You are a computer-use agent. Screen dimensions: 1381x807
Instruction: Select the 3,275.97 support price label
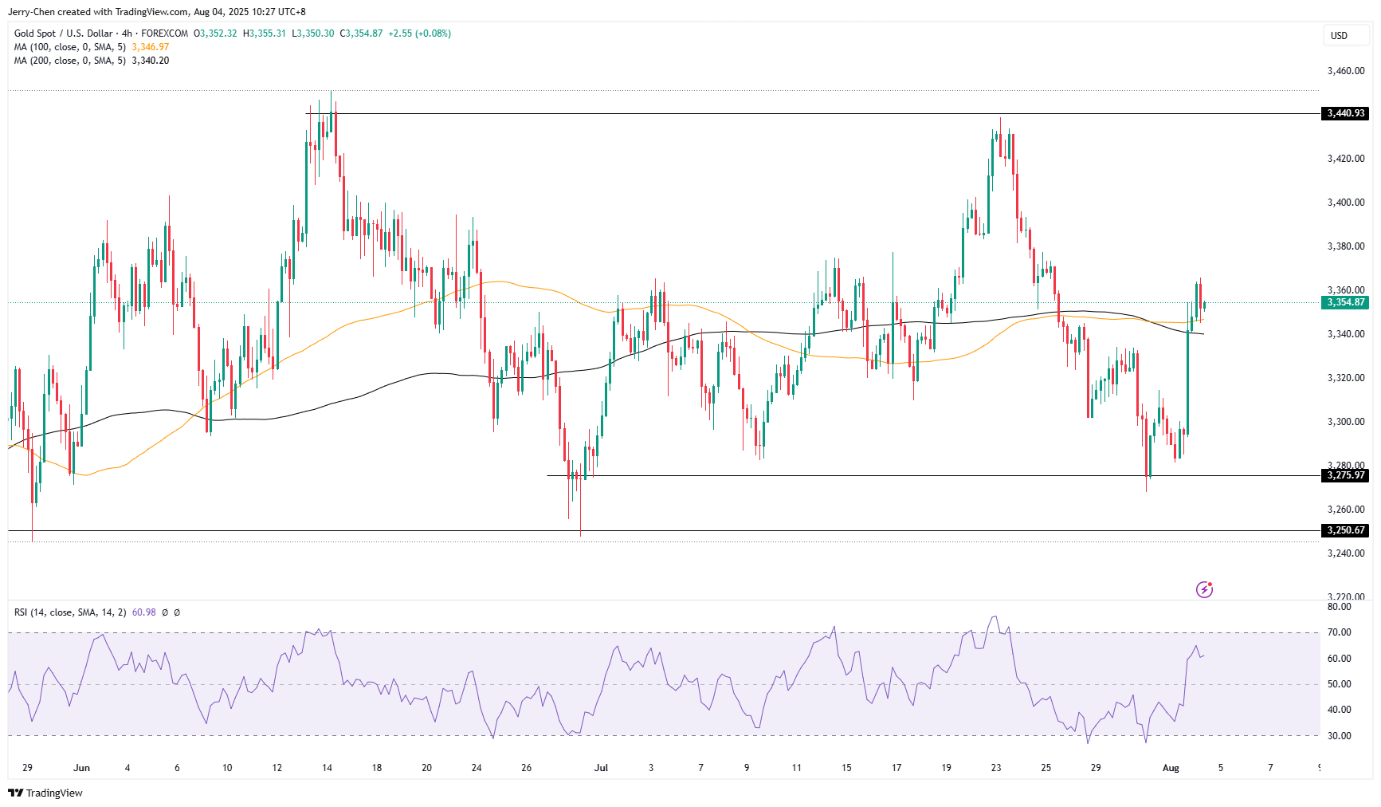click(1345, 475)
